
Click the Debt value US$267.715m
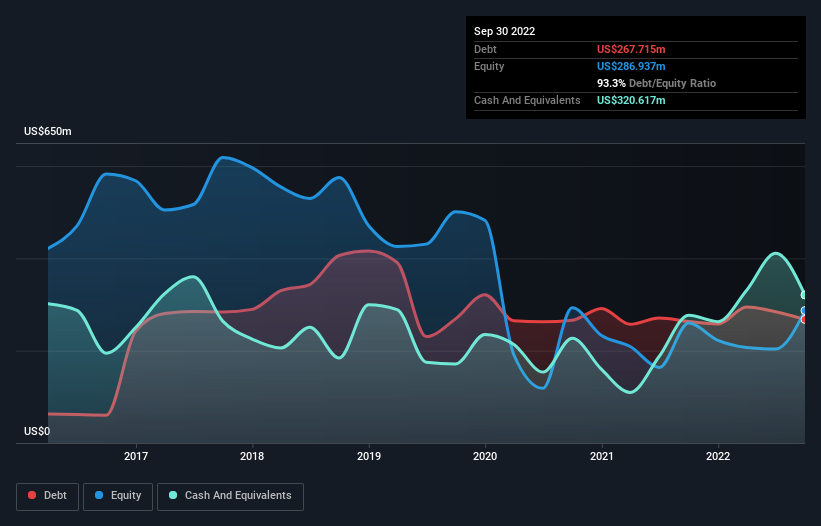tap(631, 49)
